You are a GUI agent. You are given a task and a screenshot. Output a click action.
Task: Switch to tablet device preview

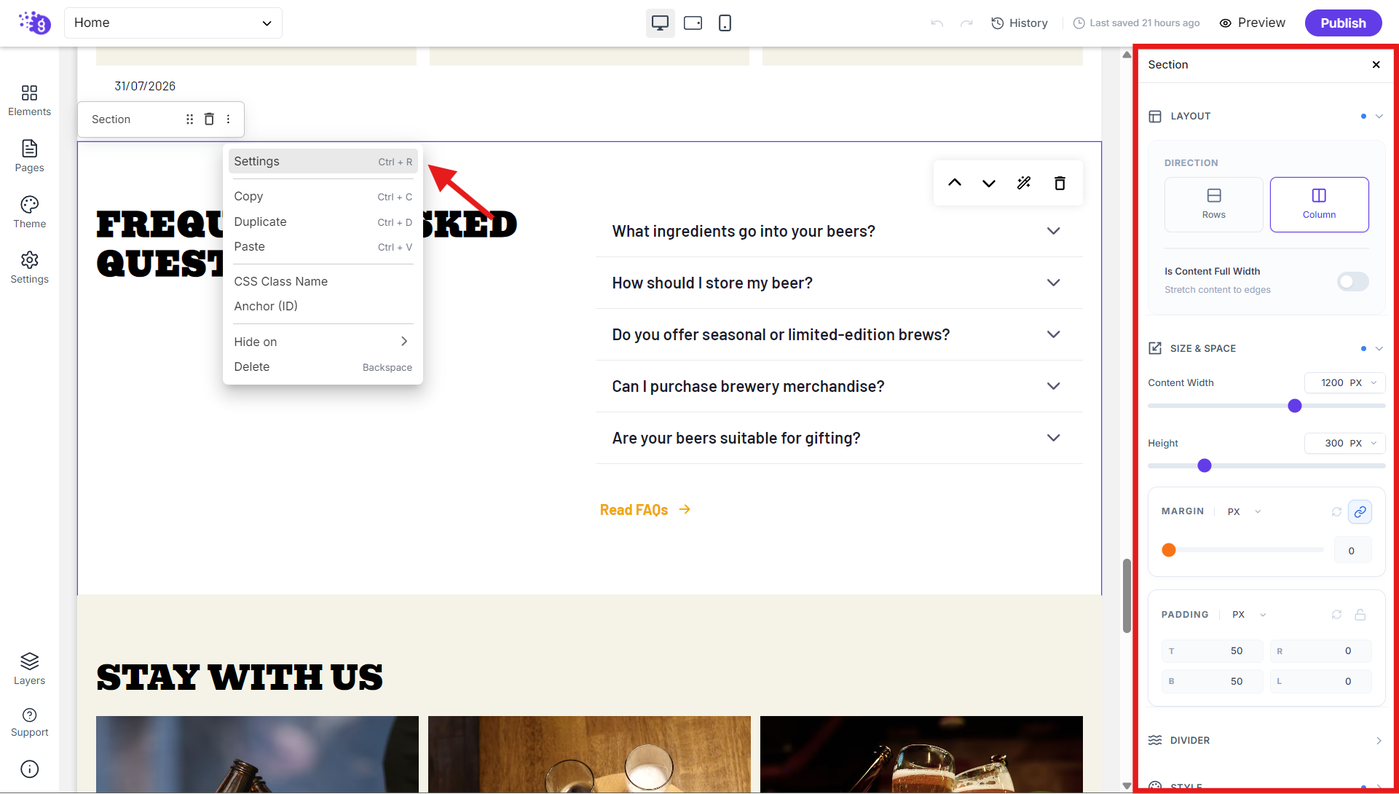click(x=693, y=23)
